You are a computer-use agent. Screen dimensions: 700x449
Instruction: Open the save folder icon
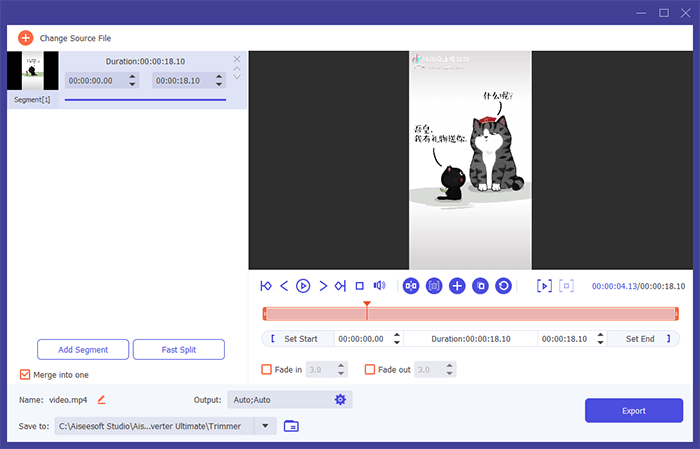coord(291,426)
